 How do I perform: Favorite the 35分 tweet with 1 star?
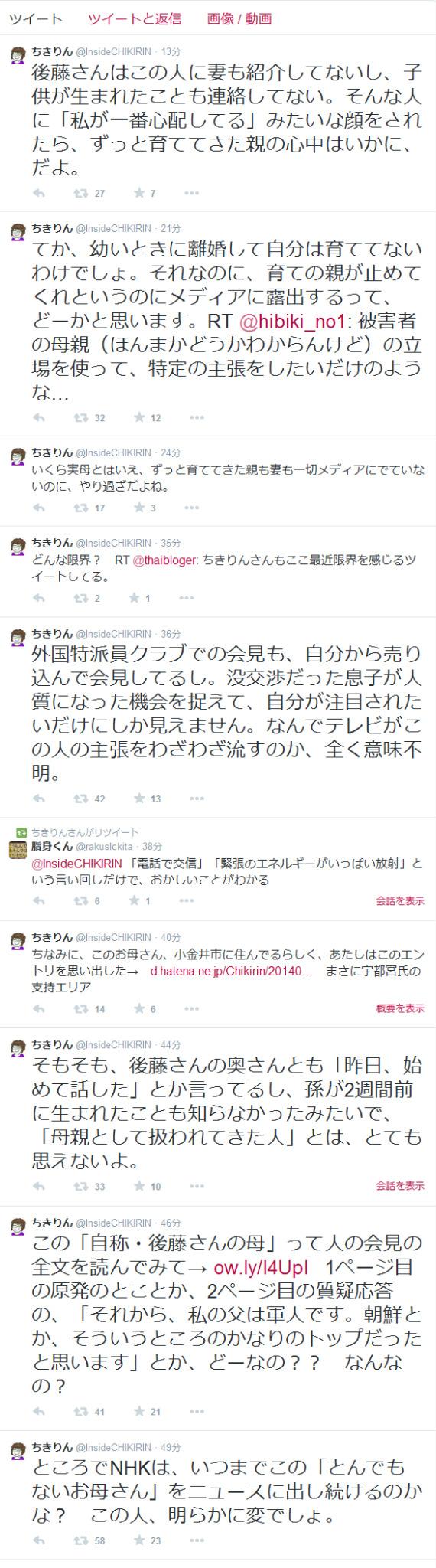click(x=138, y=598)
